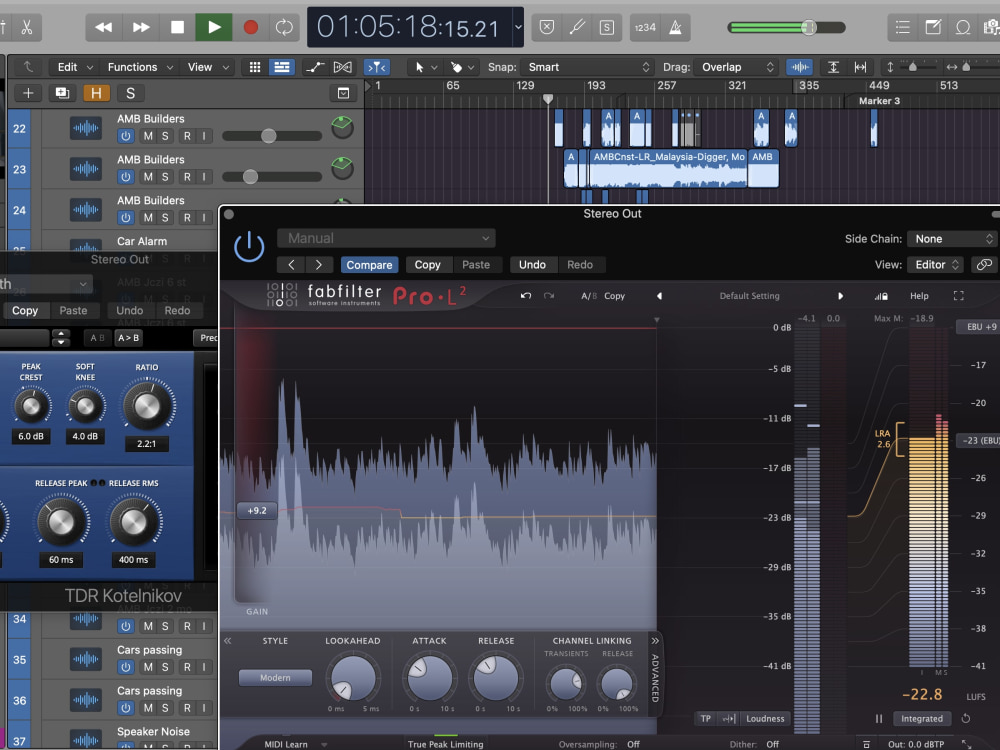Open the Edit menu in Tracks area
The width and height of the screenshot is (1000, 750).
[75, 67]
